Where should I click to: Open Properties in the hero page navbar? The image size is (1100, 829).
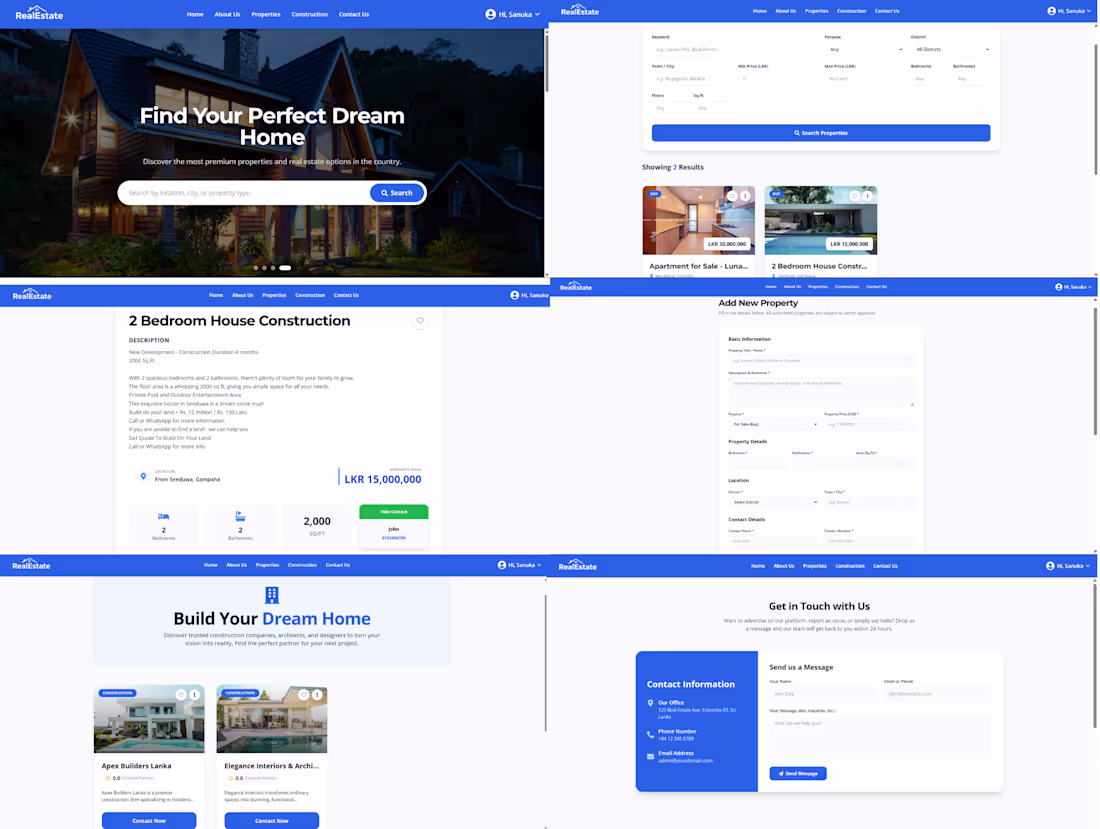266,14
